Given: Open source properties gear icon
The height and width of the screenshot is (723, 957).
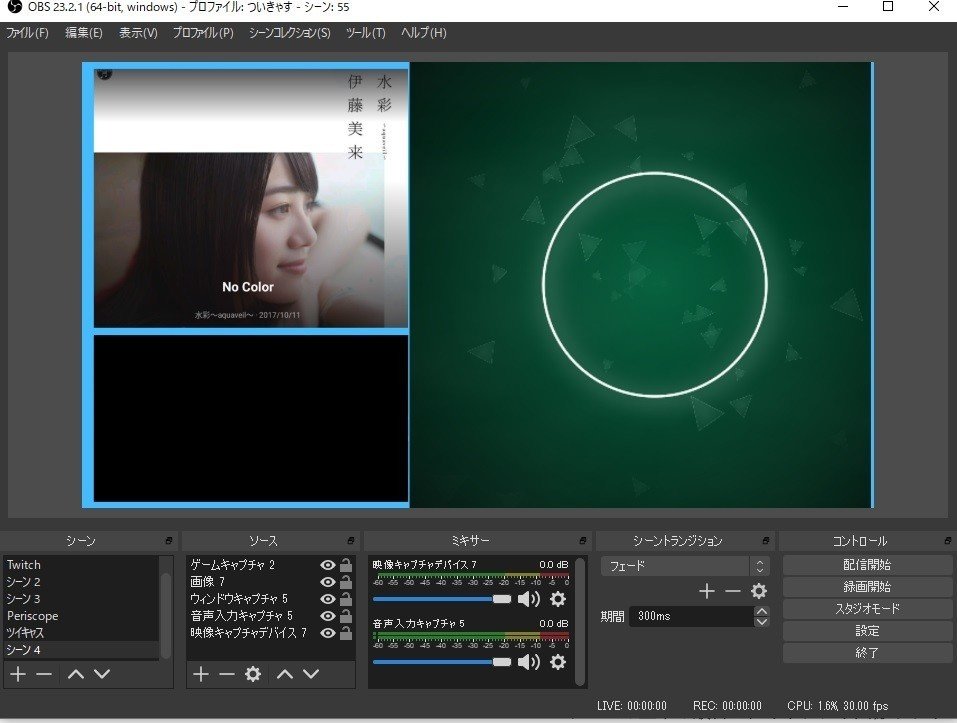Looking at the screenshot, I should [x=253, y=674].
